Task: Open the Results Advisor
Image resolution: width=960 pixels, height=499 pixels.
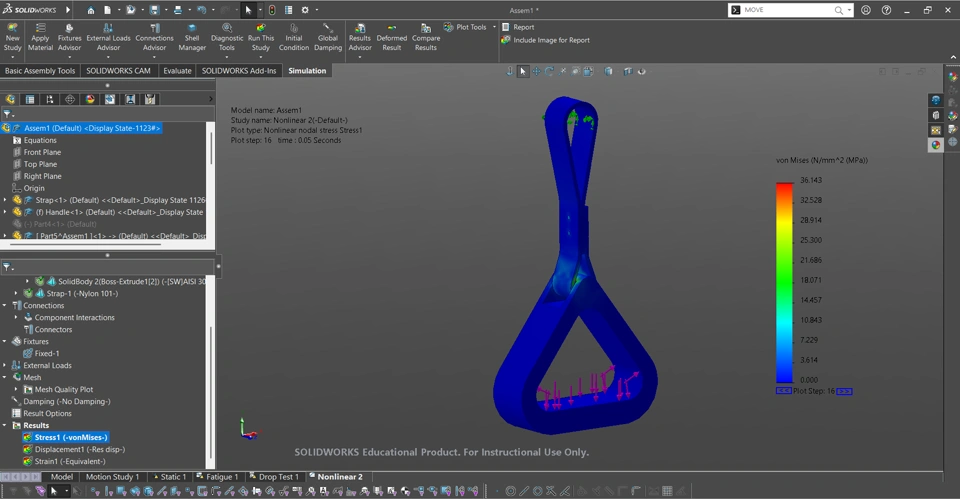Action: point(360,37)
